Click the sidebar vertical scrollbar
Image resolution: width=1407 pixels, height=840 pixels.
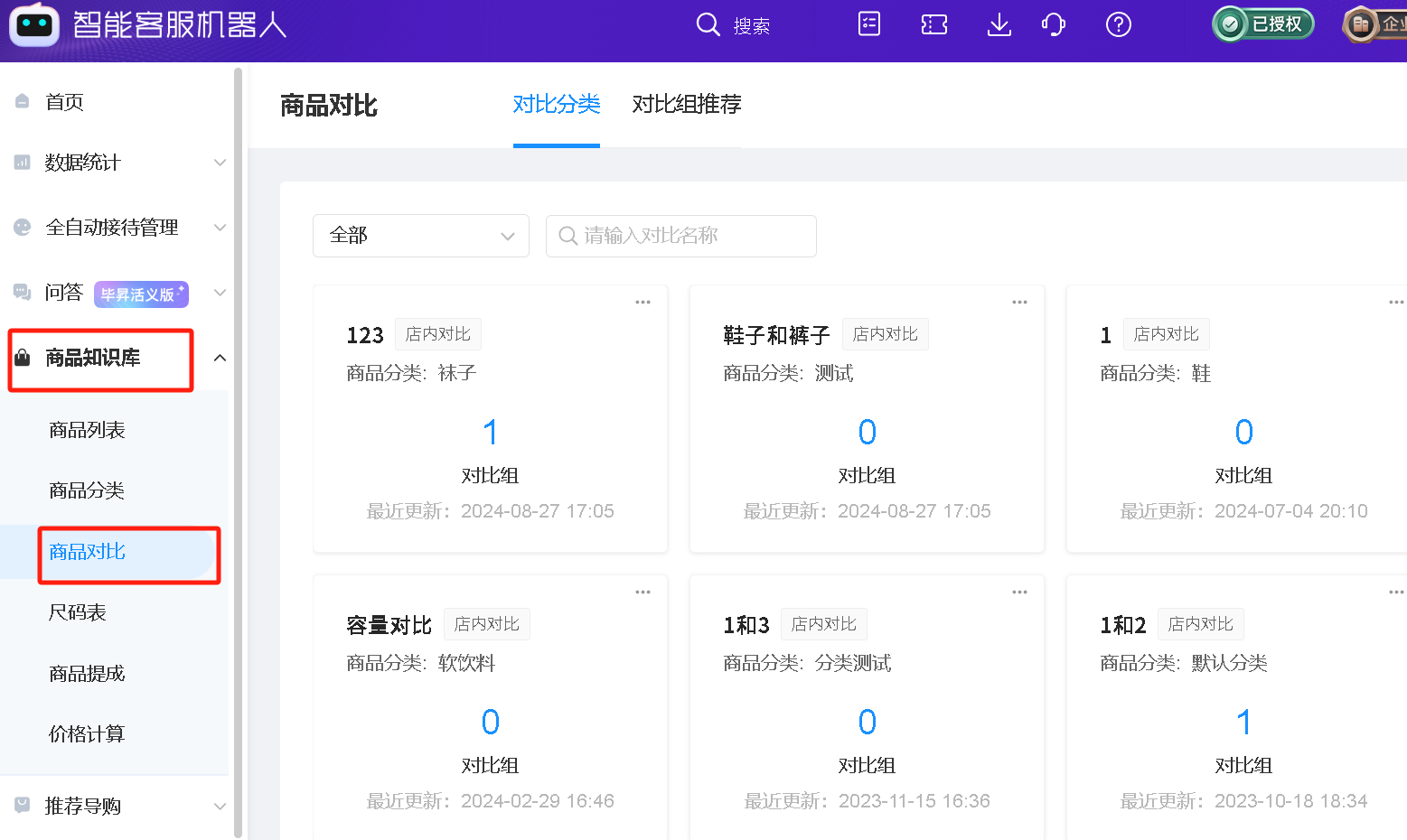pyautogui.click(x=238, y=452)
